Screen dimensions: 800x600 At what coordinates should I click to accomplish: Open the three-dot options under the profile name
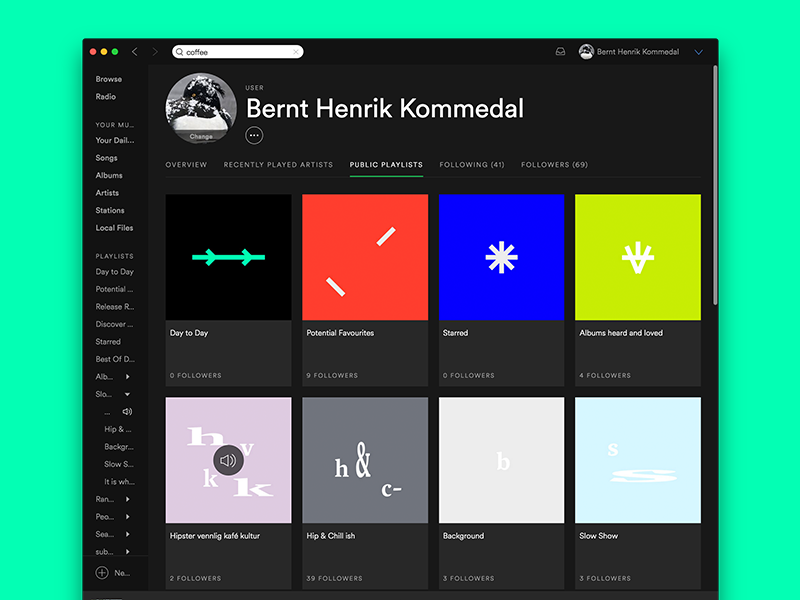click(x=254, y=135)
